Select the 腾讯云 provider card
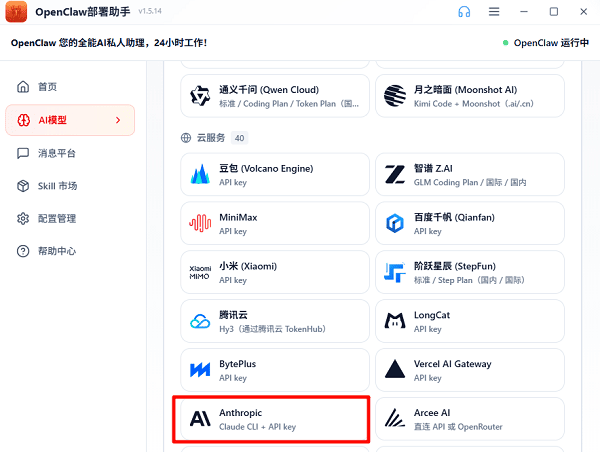Image resolution: width=600 pixels, height=452 pixels. [275, 321]
